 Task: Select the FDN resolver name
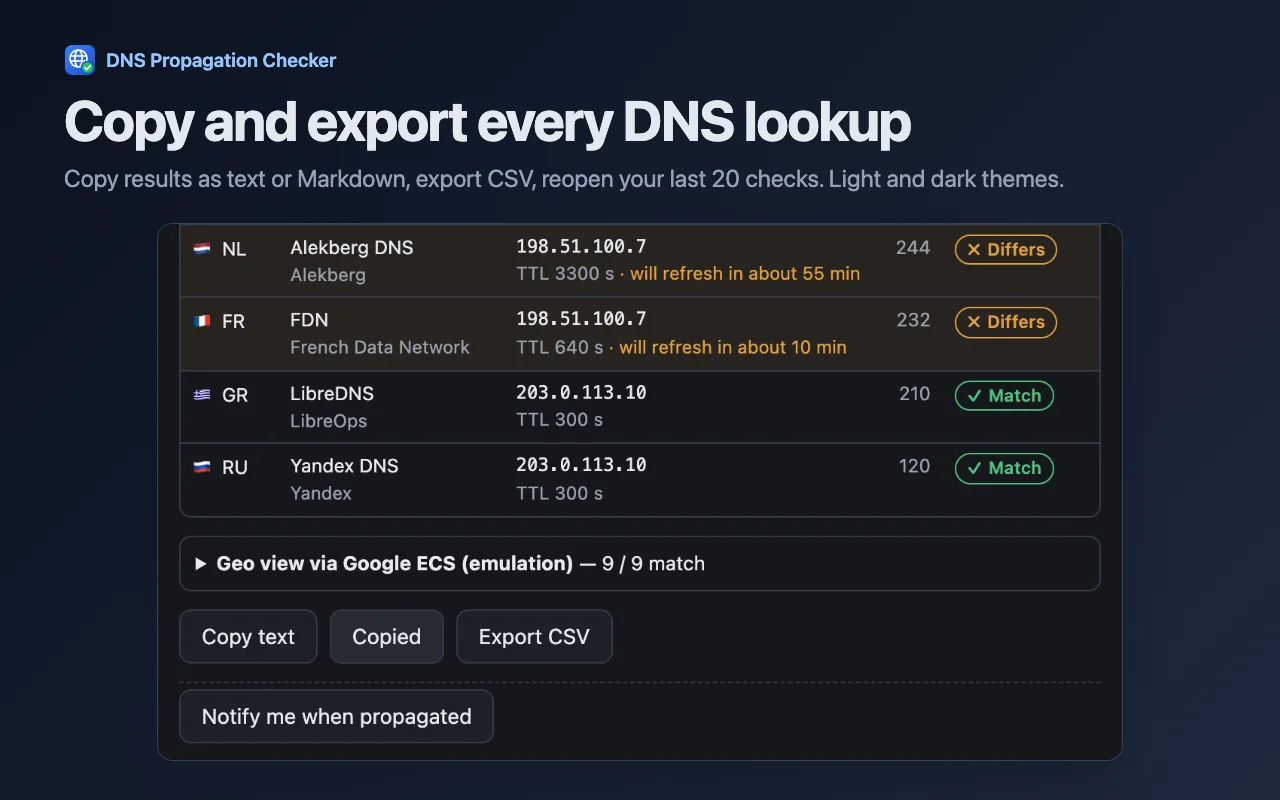pos(309,320)
